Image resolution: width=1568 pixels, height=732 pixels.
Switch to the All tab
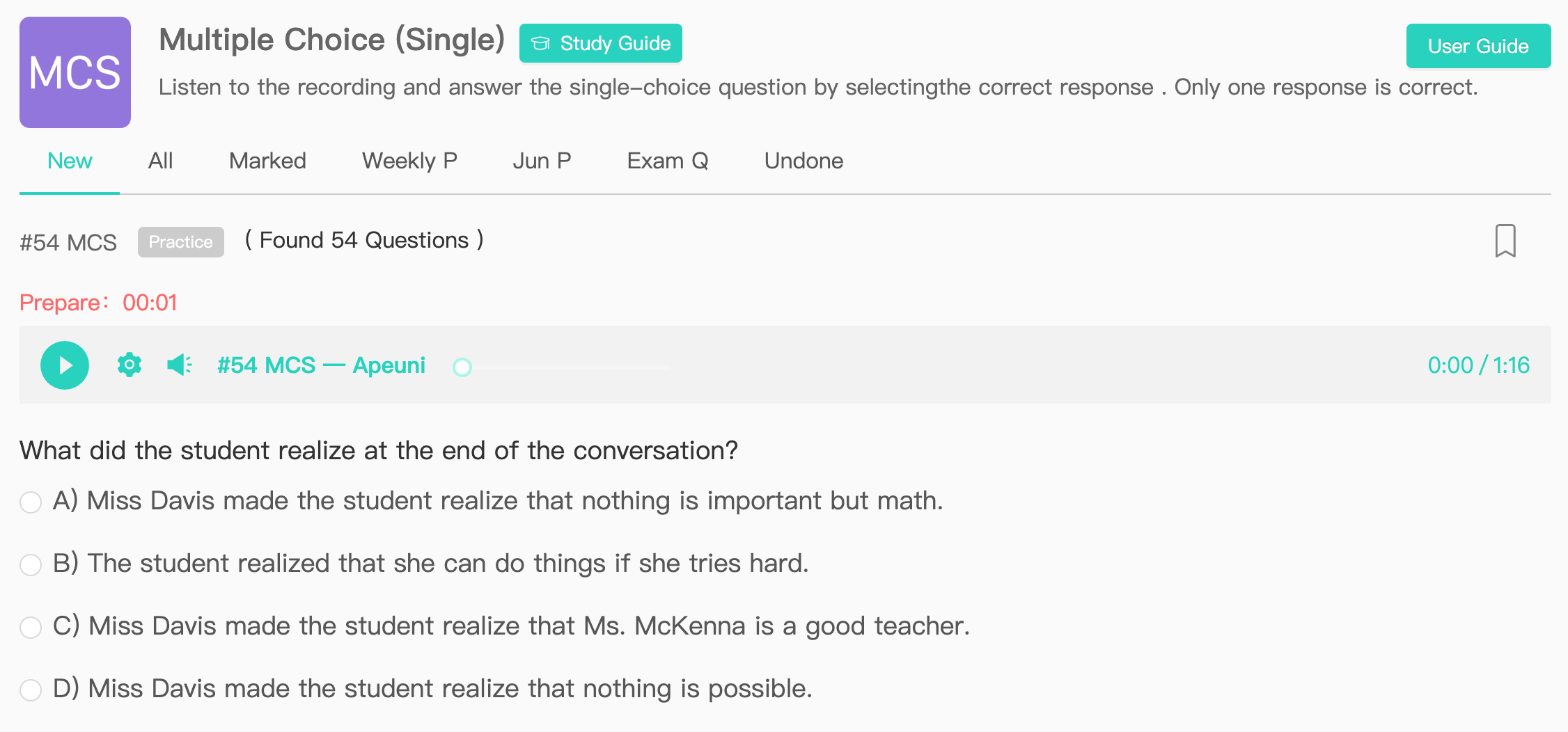[160, 161]
